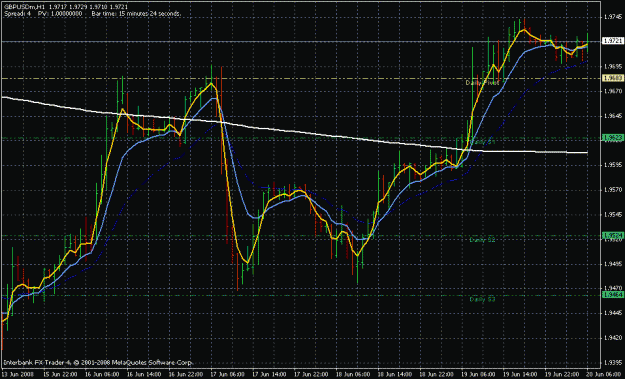Click the 1.9470 price scale value

coord(613,288)
